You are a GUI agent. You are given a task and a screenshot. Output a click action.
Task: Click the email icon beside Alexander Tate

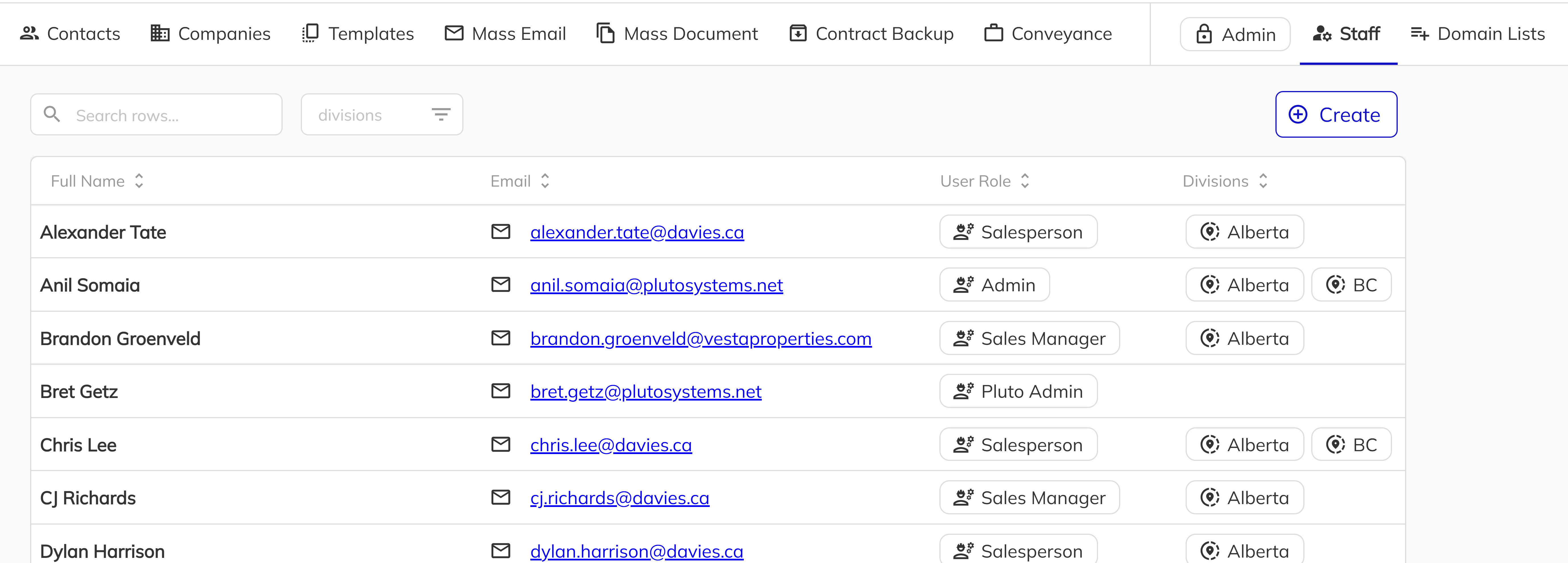coord(500,232)
